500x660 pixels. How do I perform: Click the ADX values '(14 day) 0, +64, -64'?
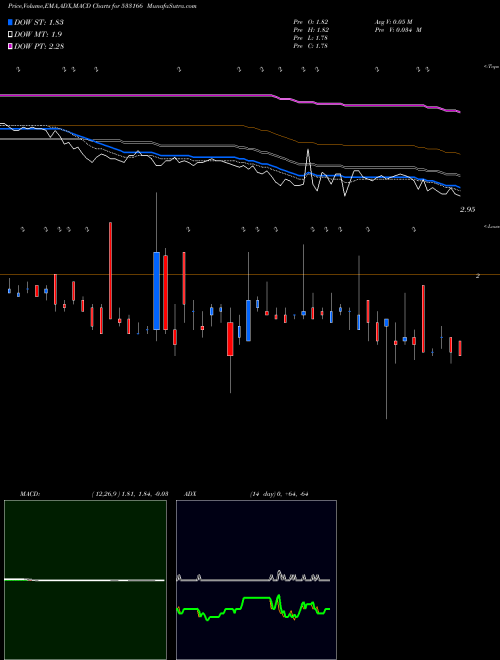pos(279,494)
